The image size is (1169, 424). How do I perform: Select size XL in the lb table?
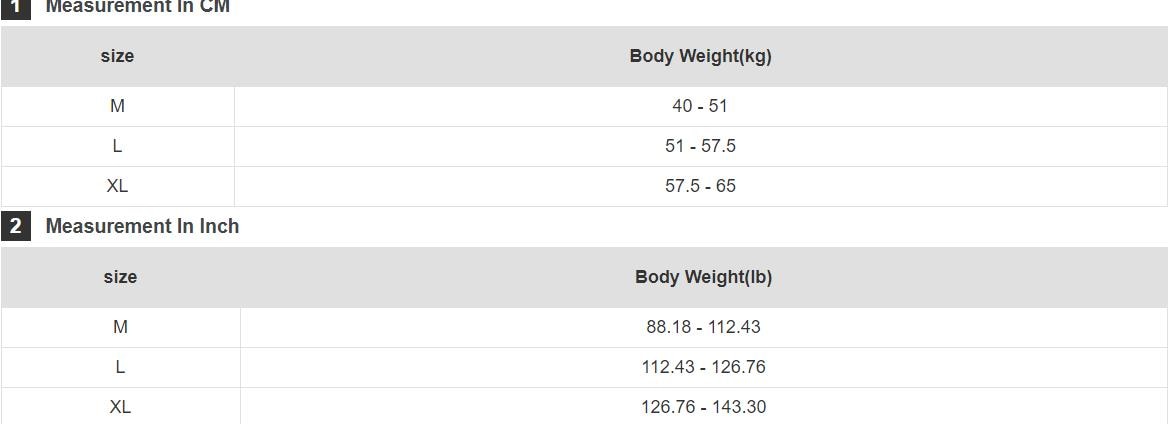pyautogui.click(x=120, y=407)
